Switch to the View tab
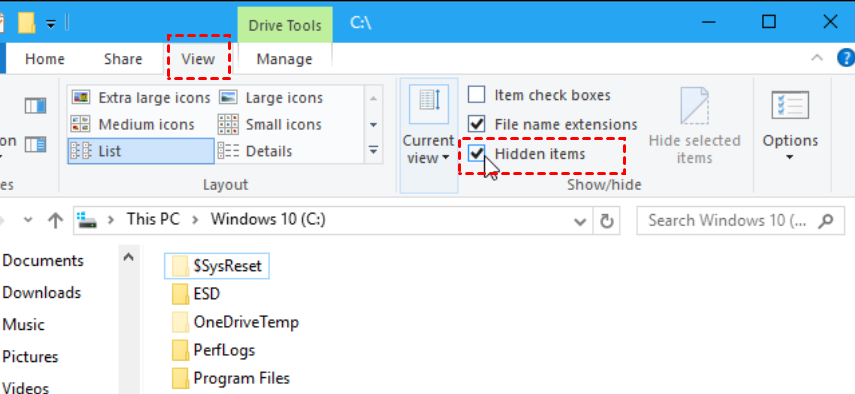This screenshot has height=394, width=855. click(x=198, y=59)
